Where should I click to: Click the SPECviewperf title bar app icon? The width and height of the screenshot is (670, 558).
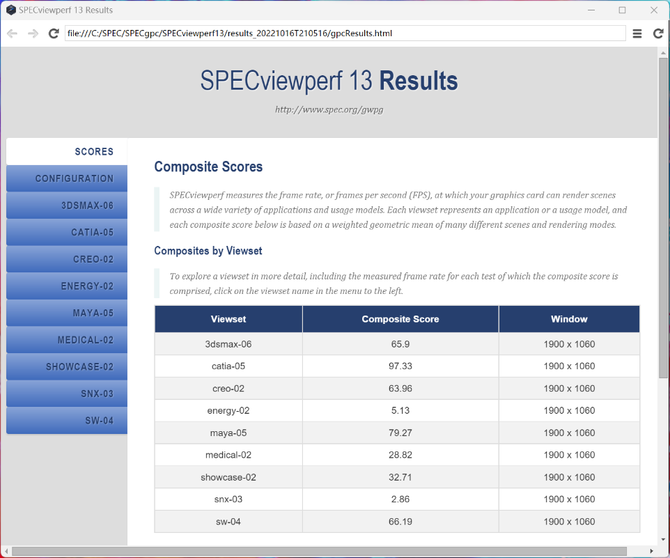coord(9,9)
